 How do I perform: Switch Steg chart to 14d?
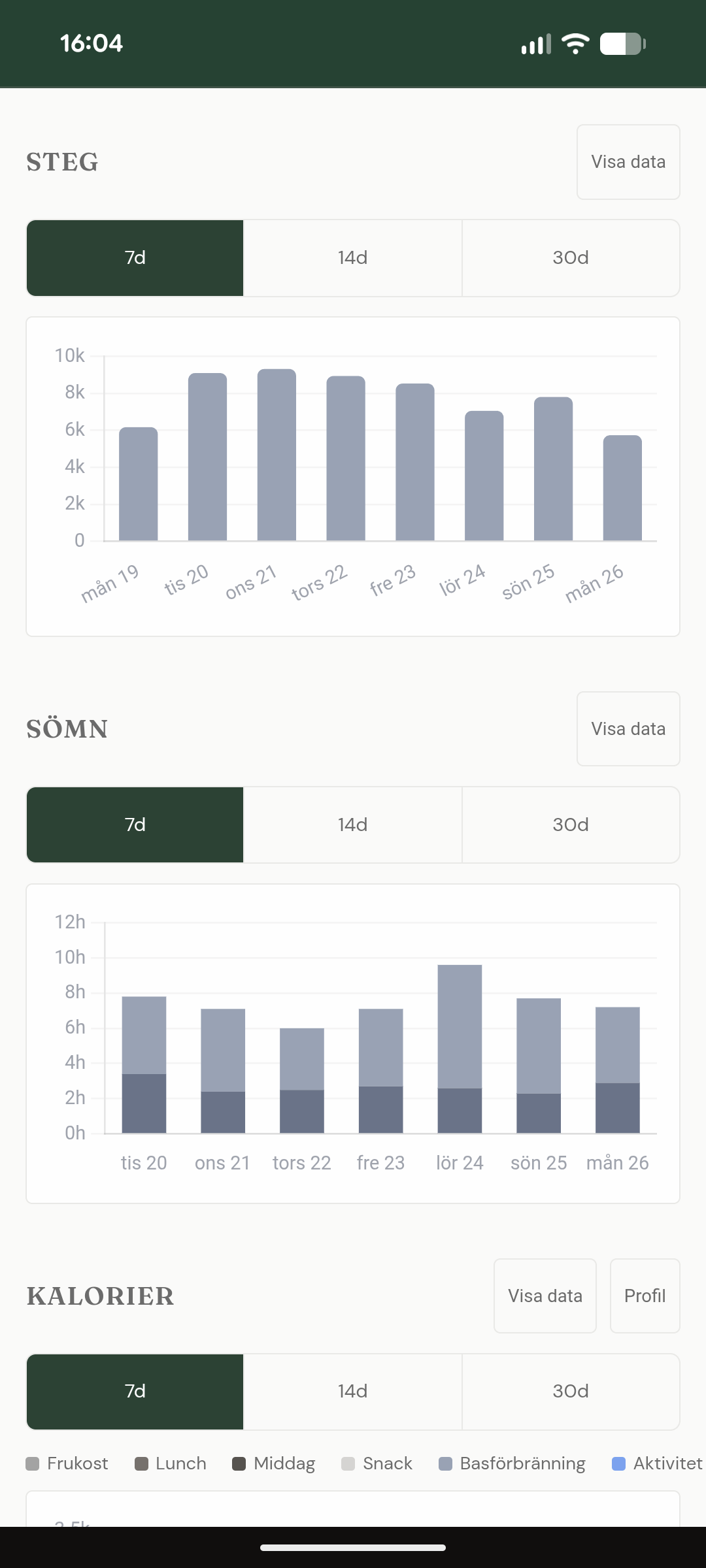[x=352, y=258]
